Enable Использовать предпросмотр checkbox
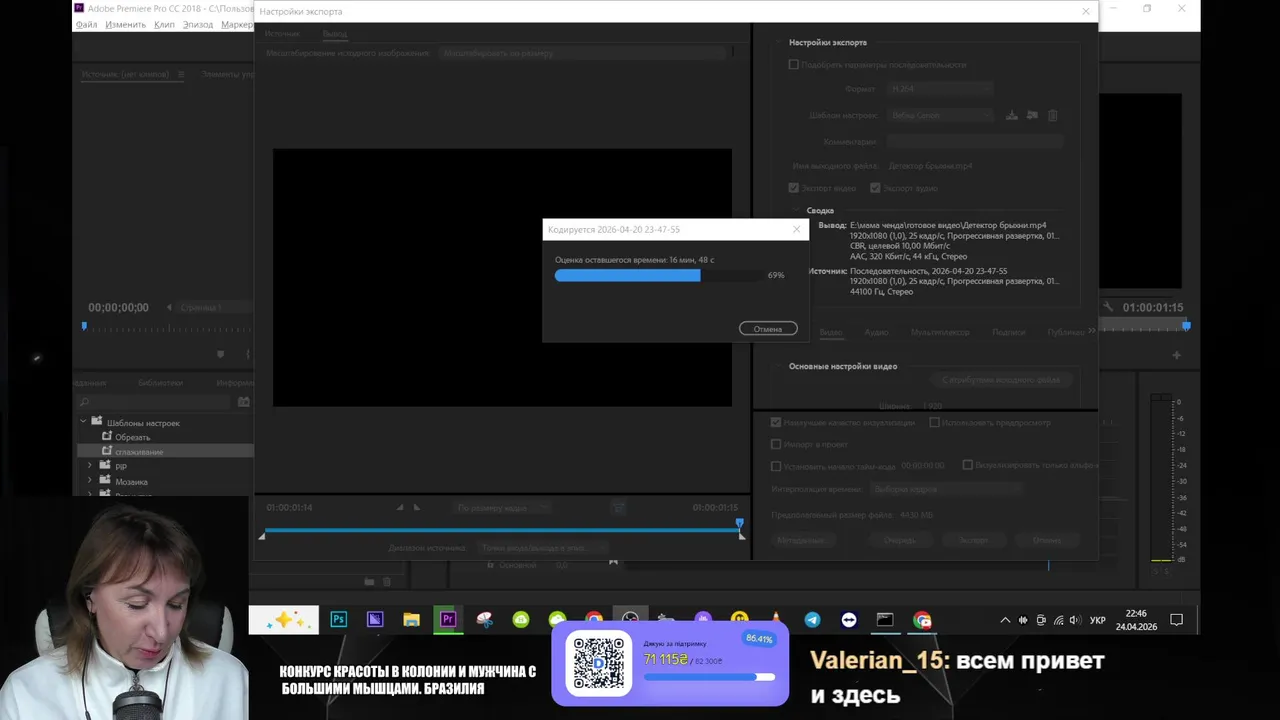This screenshot has width=1280, height=720. click(935, 422)
